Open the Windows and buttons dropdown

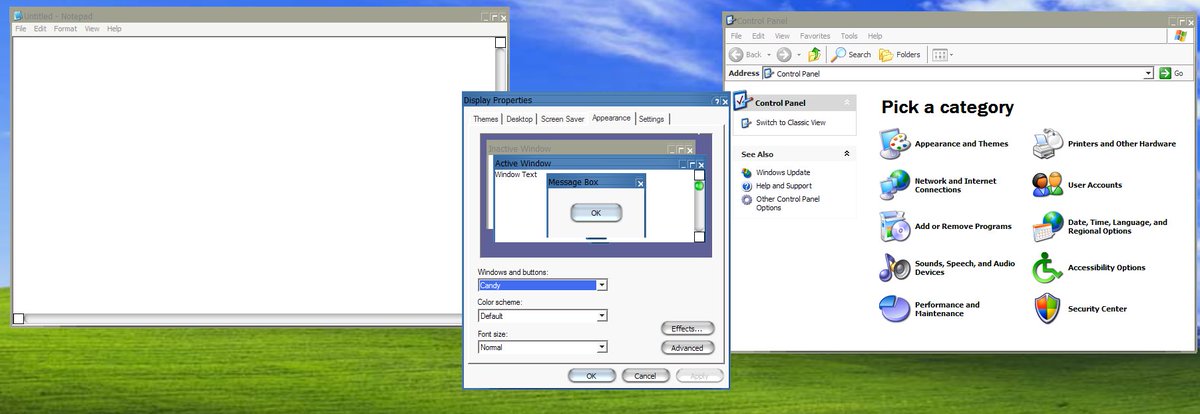point(602,285)
